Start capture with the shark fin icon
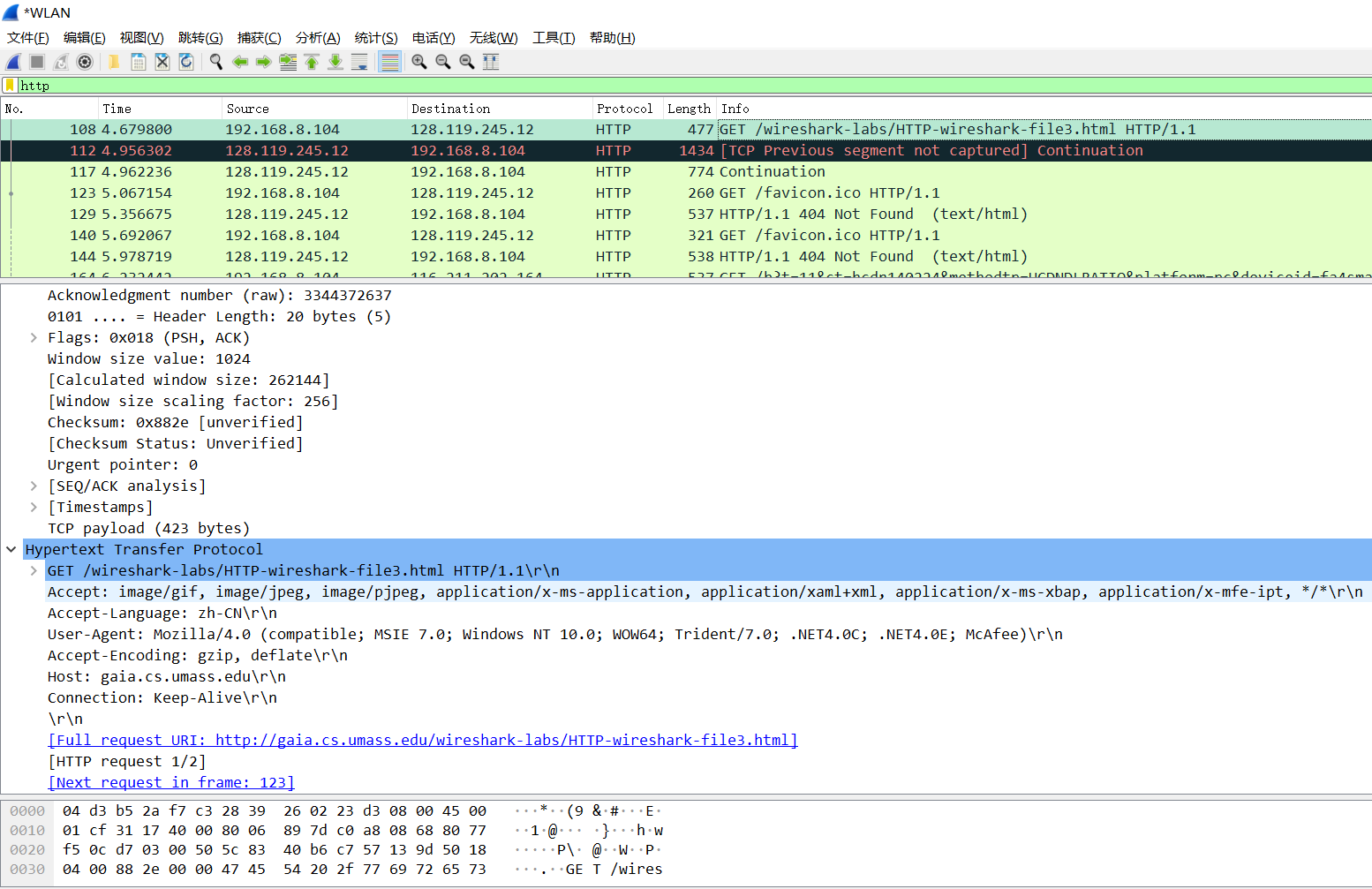Image resolution: width=1372 pixels, height=889 pixels. (x=13, y=62)
